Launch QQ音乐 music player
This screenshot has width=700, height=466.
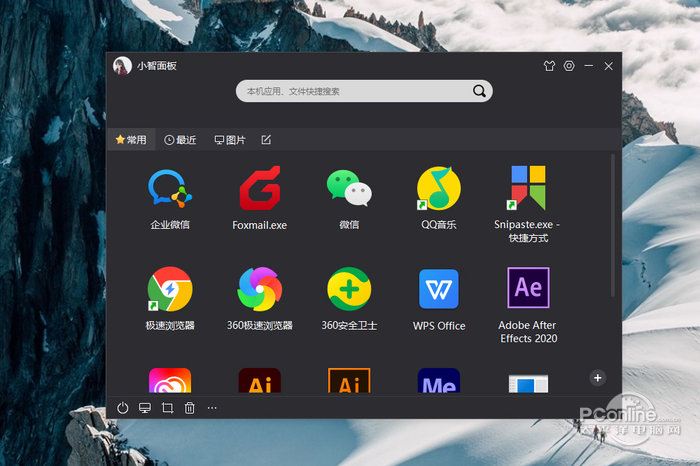coord(439,188)
